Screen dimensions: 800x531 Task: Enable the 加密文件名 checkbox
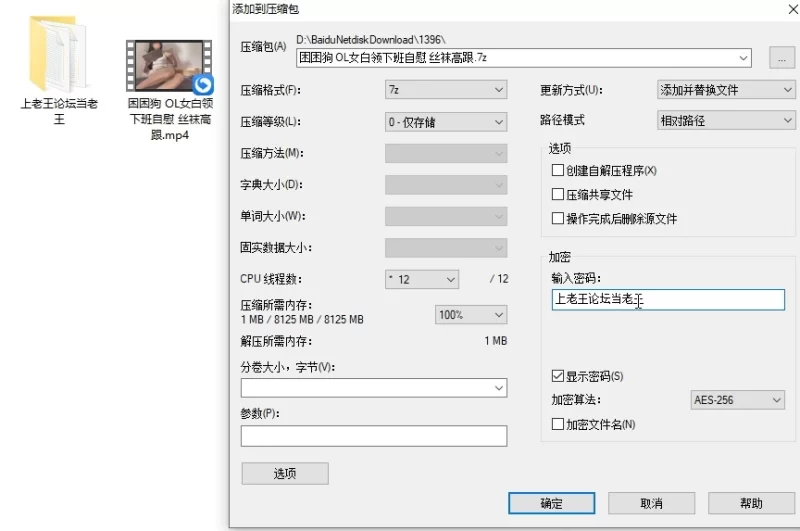[558, 424]
